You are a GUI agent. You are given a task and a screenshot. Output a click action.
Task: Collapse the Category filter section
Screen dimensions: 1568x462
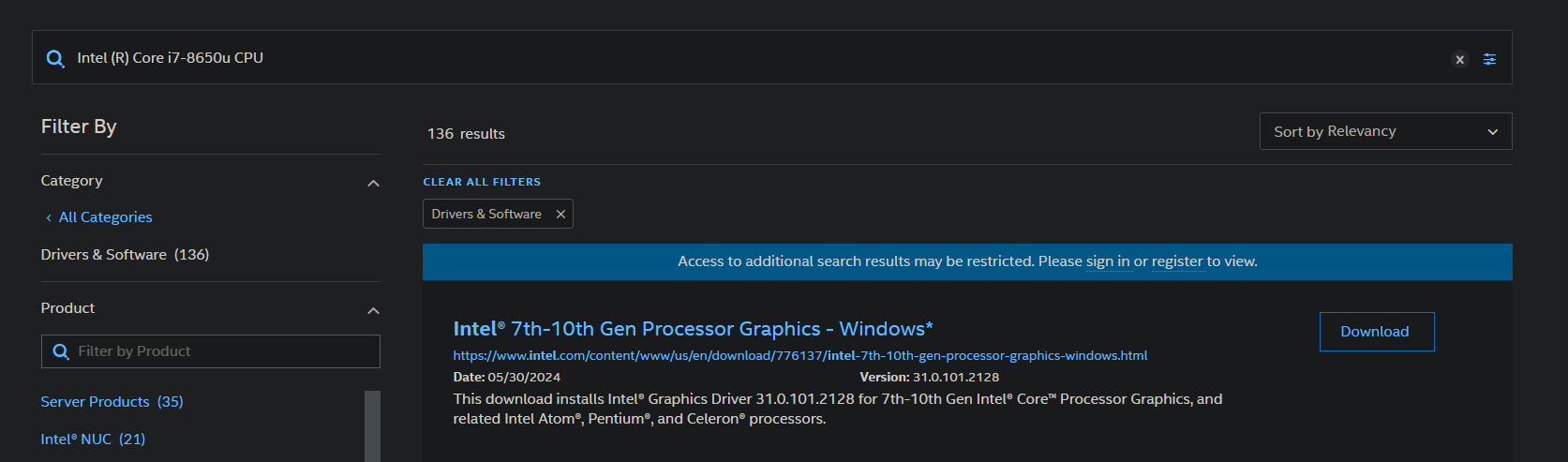(x=373, y=183)
